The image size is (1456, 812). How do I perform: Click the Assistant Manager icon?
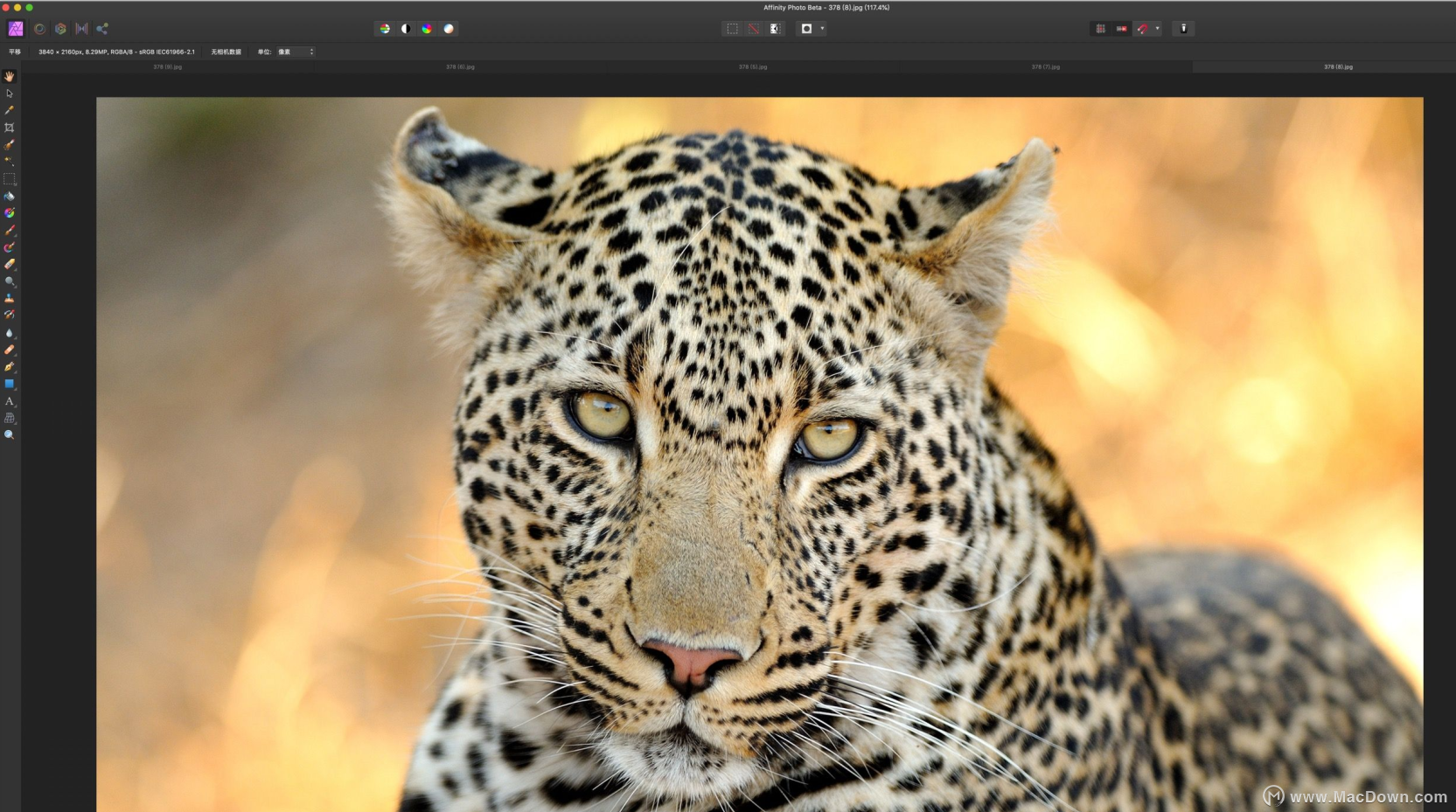click(x=1183, y=29)
